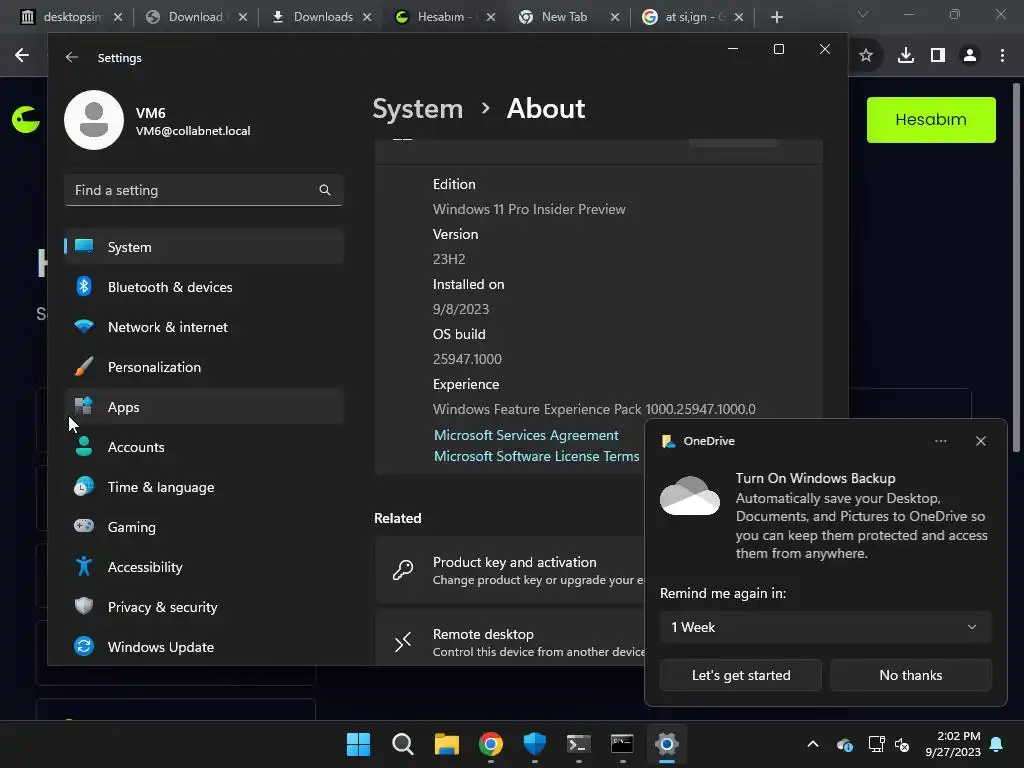Click the green Hesabım button
The width and height of the screenshot is (1024, 768).
coord(931,120)
